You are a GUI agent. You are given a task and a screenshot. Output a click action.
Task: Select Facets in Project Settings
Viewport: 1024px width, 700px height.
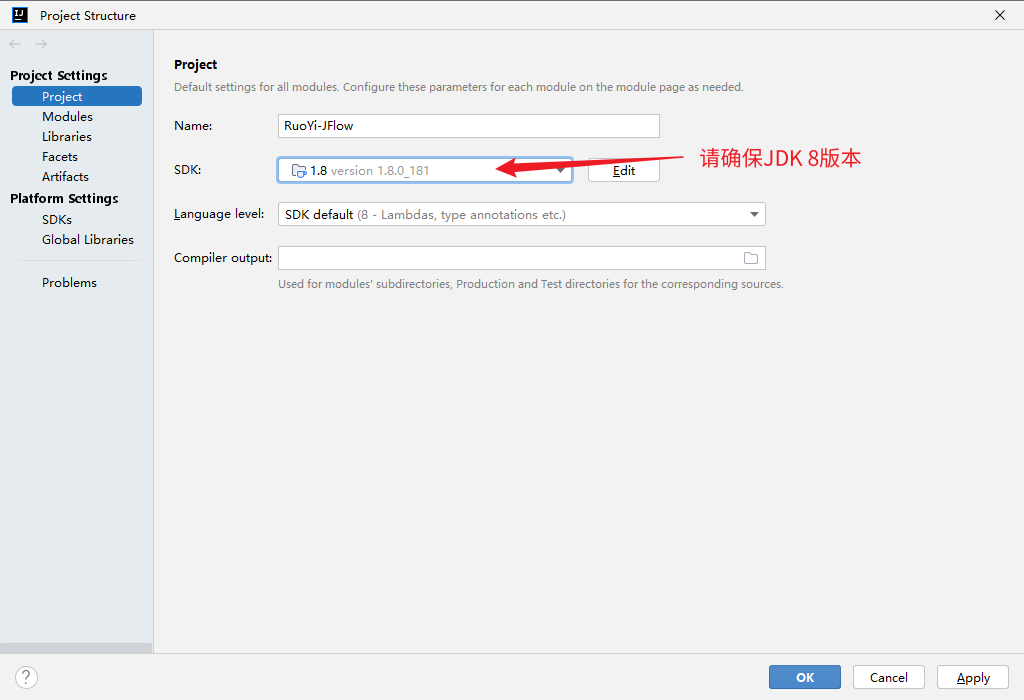pyautogui.click(x=59, y=157)
